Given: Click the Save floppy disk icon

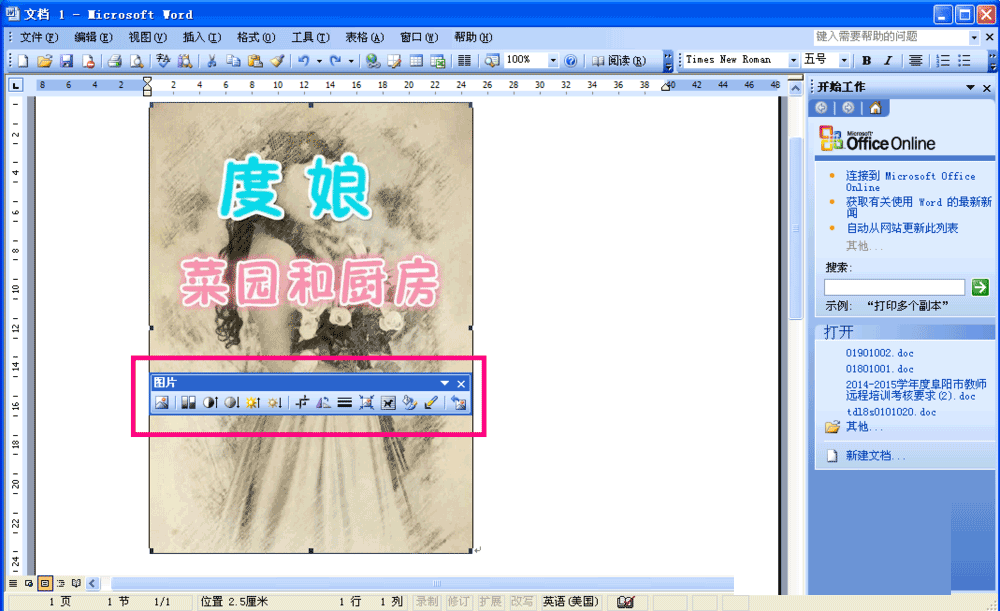Looking at the screenshot, I should (66, 61).
